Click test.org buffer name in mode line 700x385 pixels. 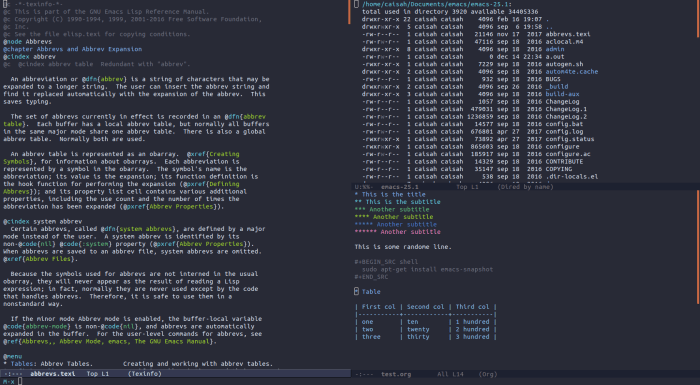click(396, 374)
